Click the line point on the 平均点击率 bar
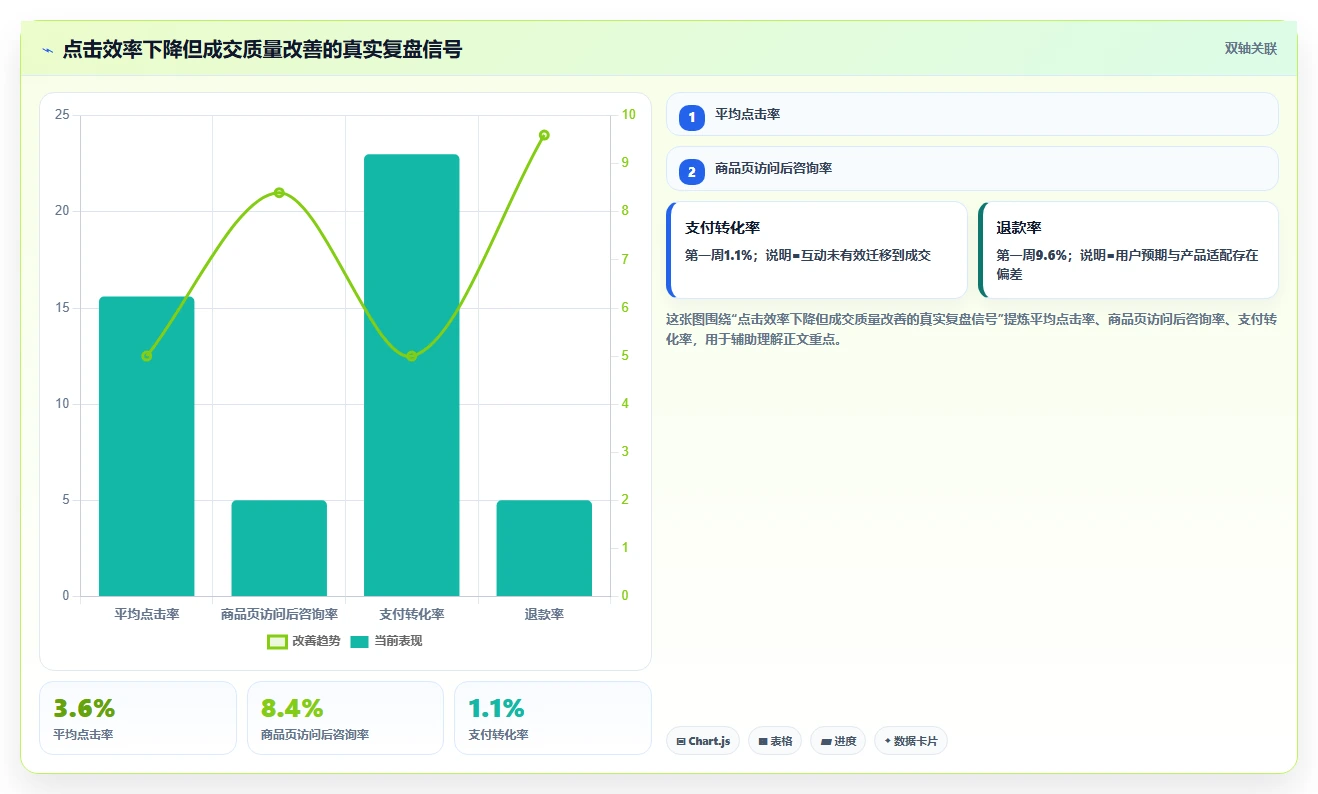This screenshot has width=1318, height=794. [x=147, y=356]
